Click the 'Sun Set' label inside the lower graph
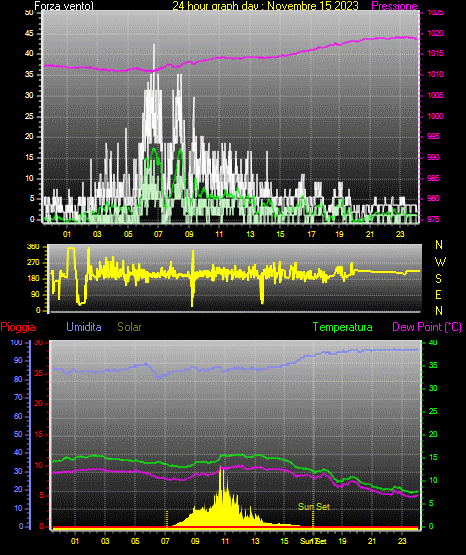The height and width of the screenshot is (555, 466). (314, 507)
